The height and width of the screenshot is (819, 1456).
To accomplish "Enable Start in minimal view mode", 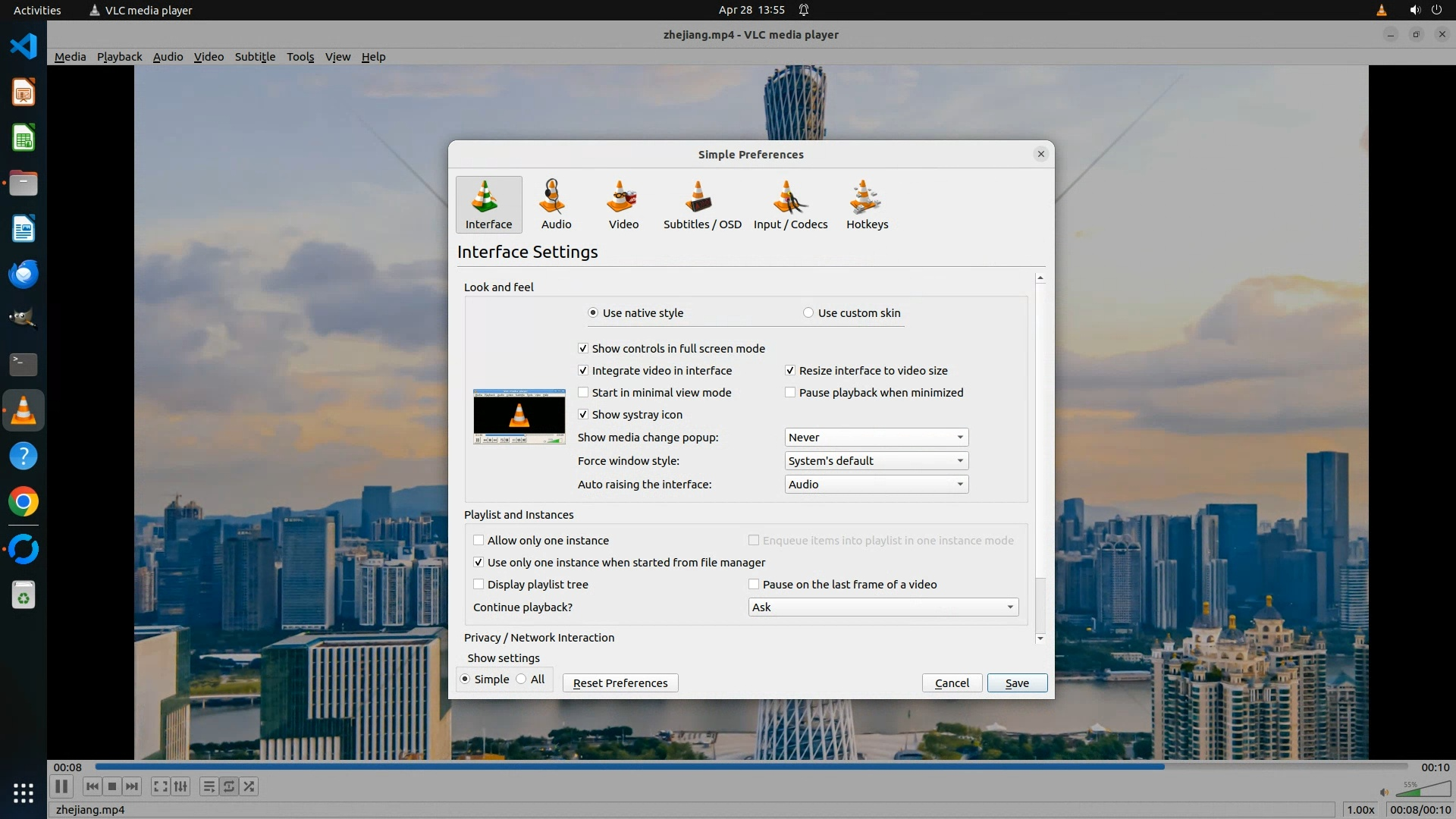I will 583,393.
